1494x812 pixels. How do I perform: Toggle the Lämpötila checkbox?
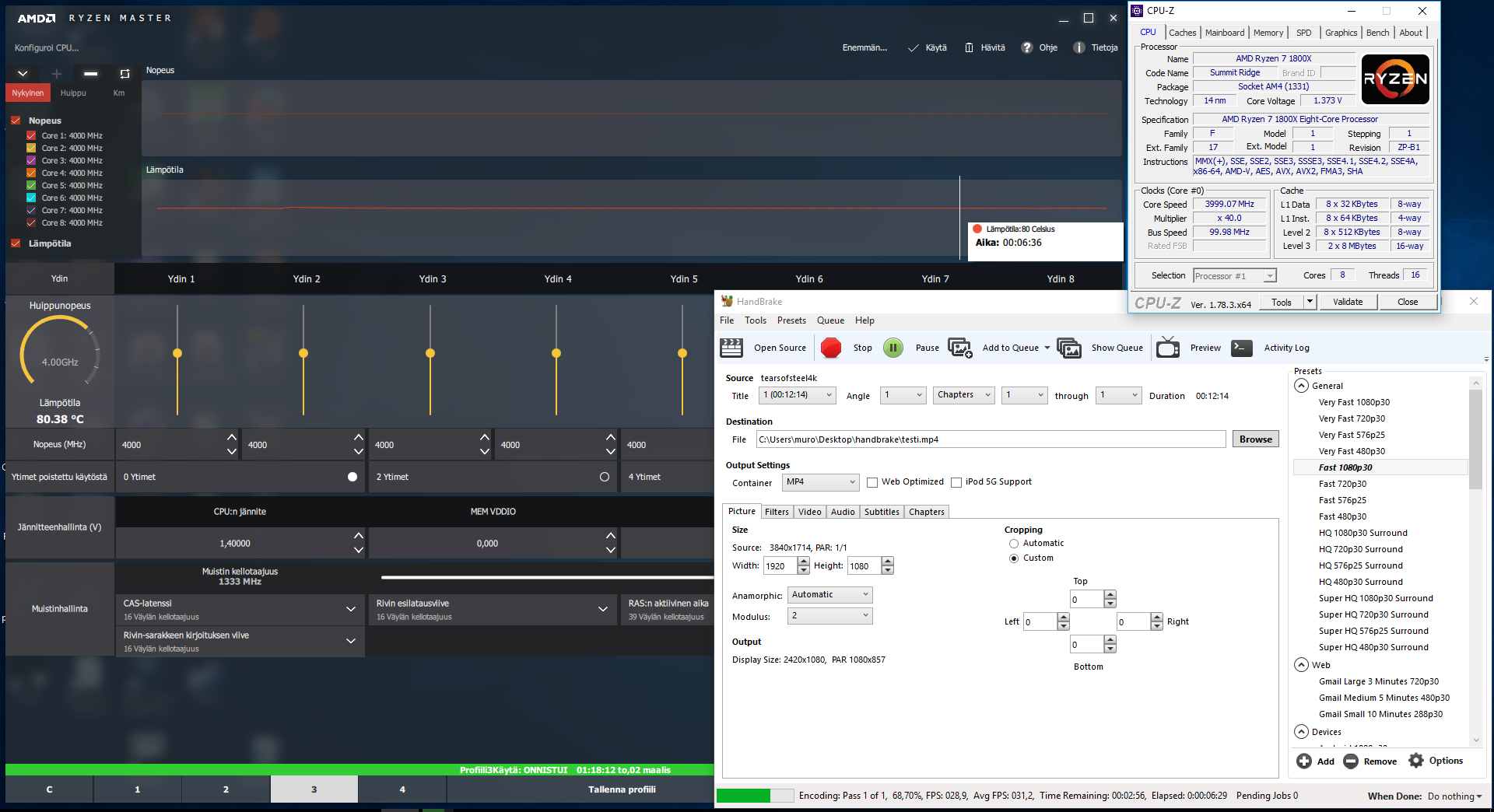tap(16, 243)
